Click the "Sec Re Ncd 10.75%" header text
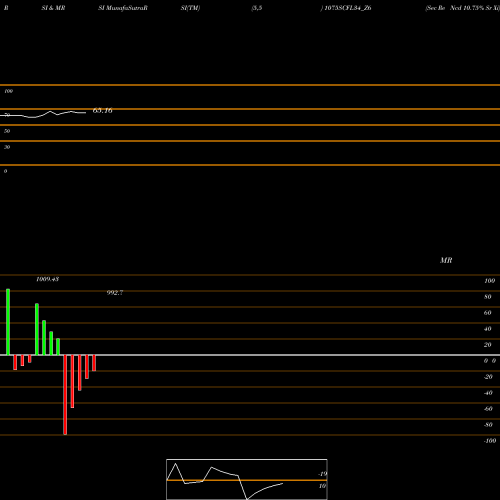 pyautogui.click(x=455, y=8)
